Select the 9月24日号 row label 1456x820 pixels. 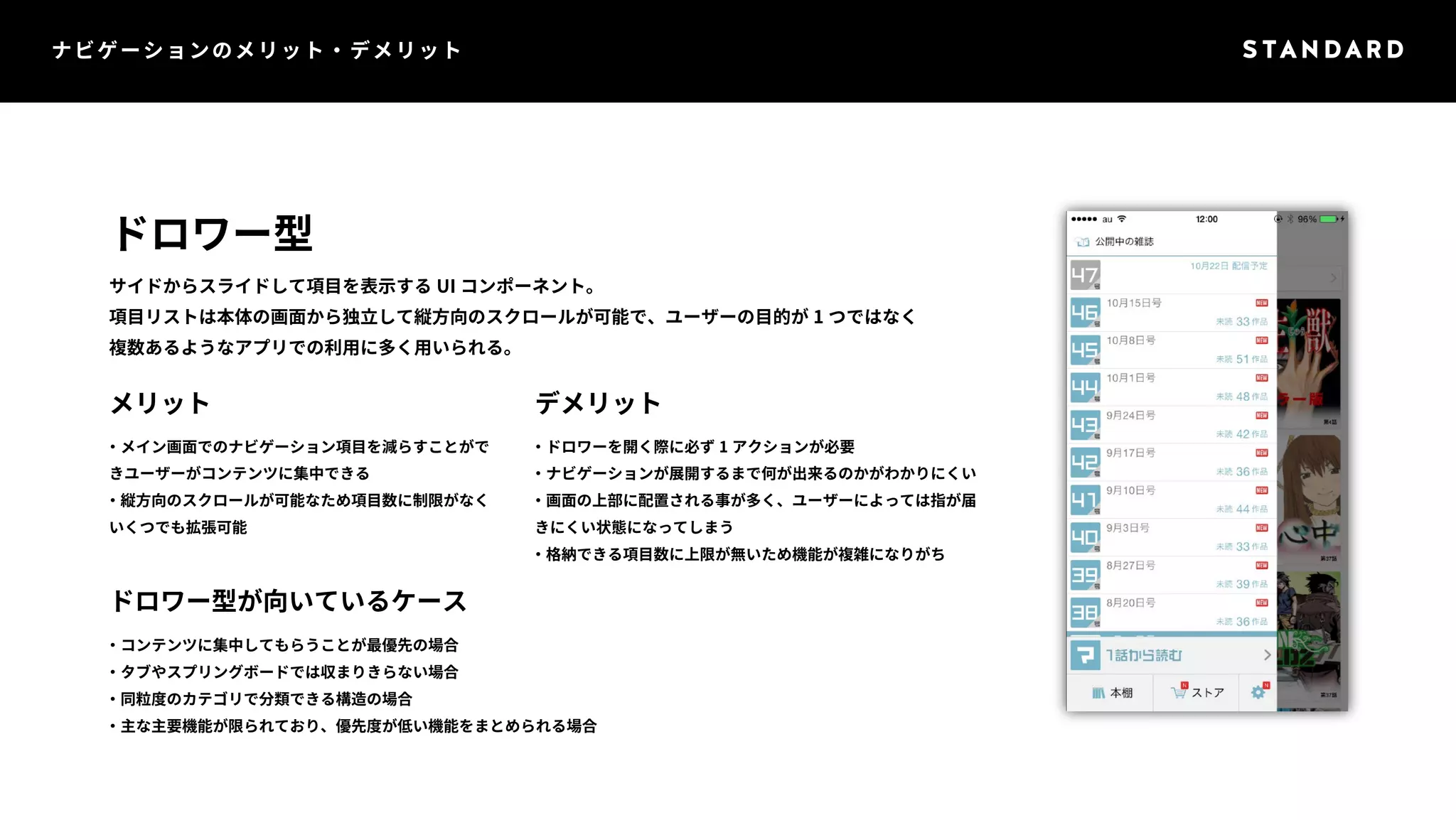click(x=1131, y=416)
